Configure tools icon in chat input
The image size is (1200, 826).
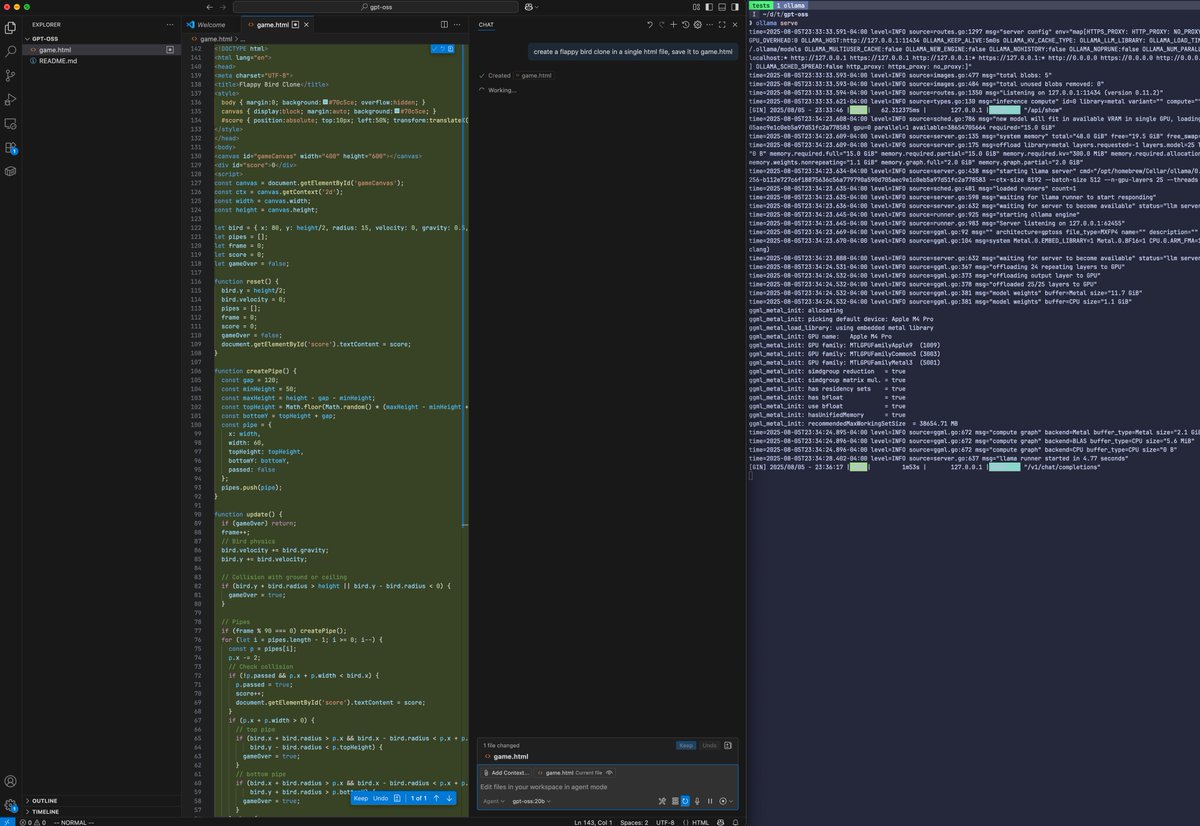coord(662,801)
